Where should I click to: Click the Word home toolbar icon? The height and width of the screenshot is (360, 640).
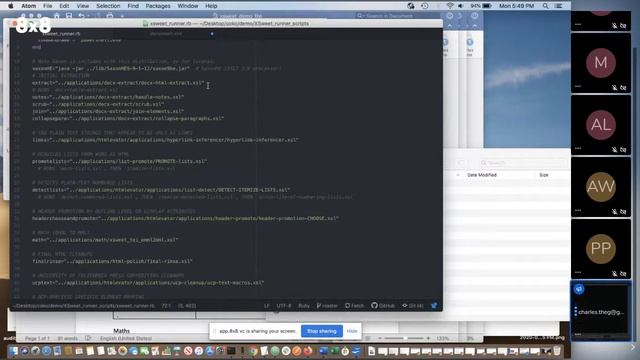pyautogui.click(x=57, y=16)
